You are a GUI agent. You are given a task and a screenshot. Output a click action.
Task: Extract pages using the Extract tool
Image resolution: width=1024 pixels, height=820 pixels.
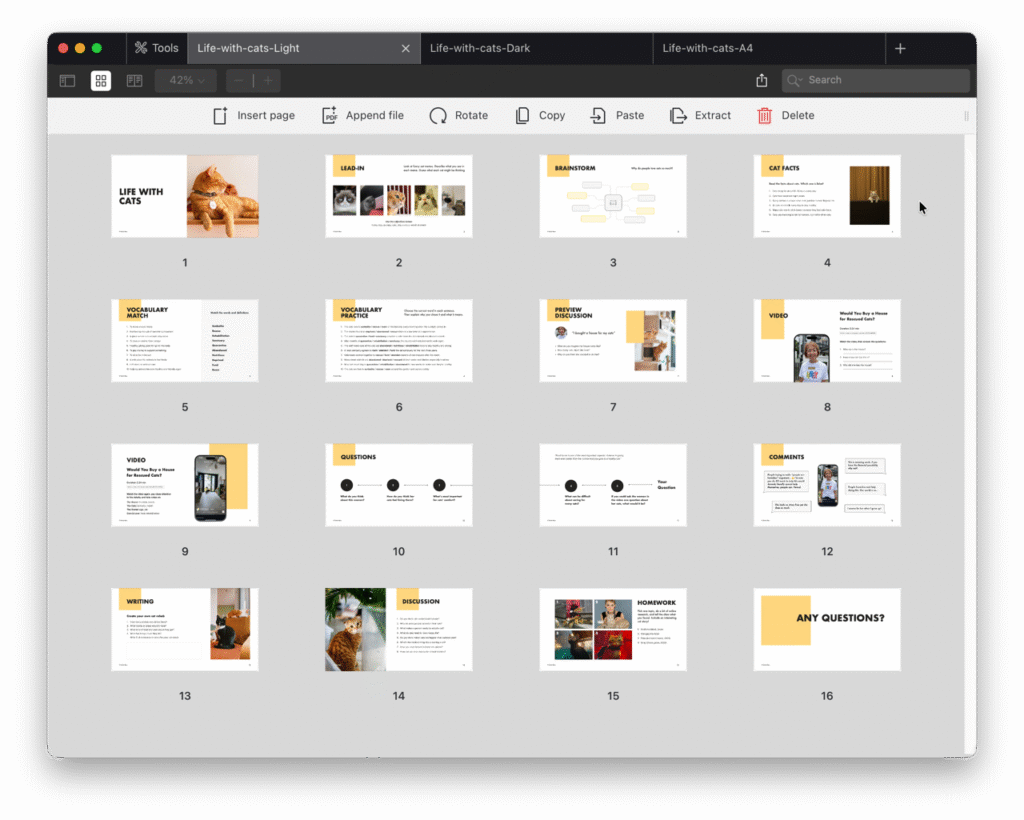700,116
